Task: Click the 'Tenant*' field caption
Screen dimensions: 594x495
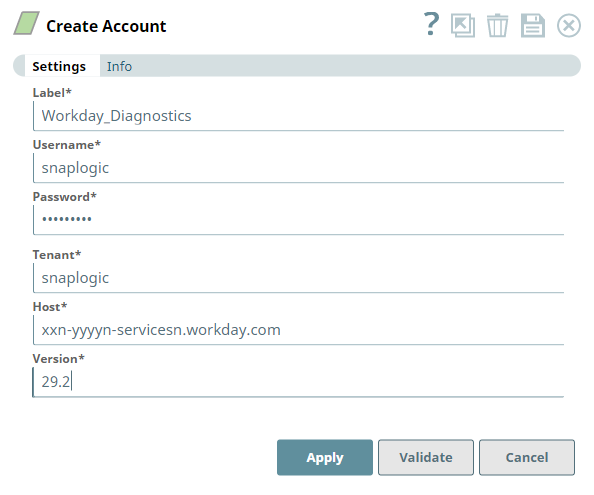Action: 57,255
